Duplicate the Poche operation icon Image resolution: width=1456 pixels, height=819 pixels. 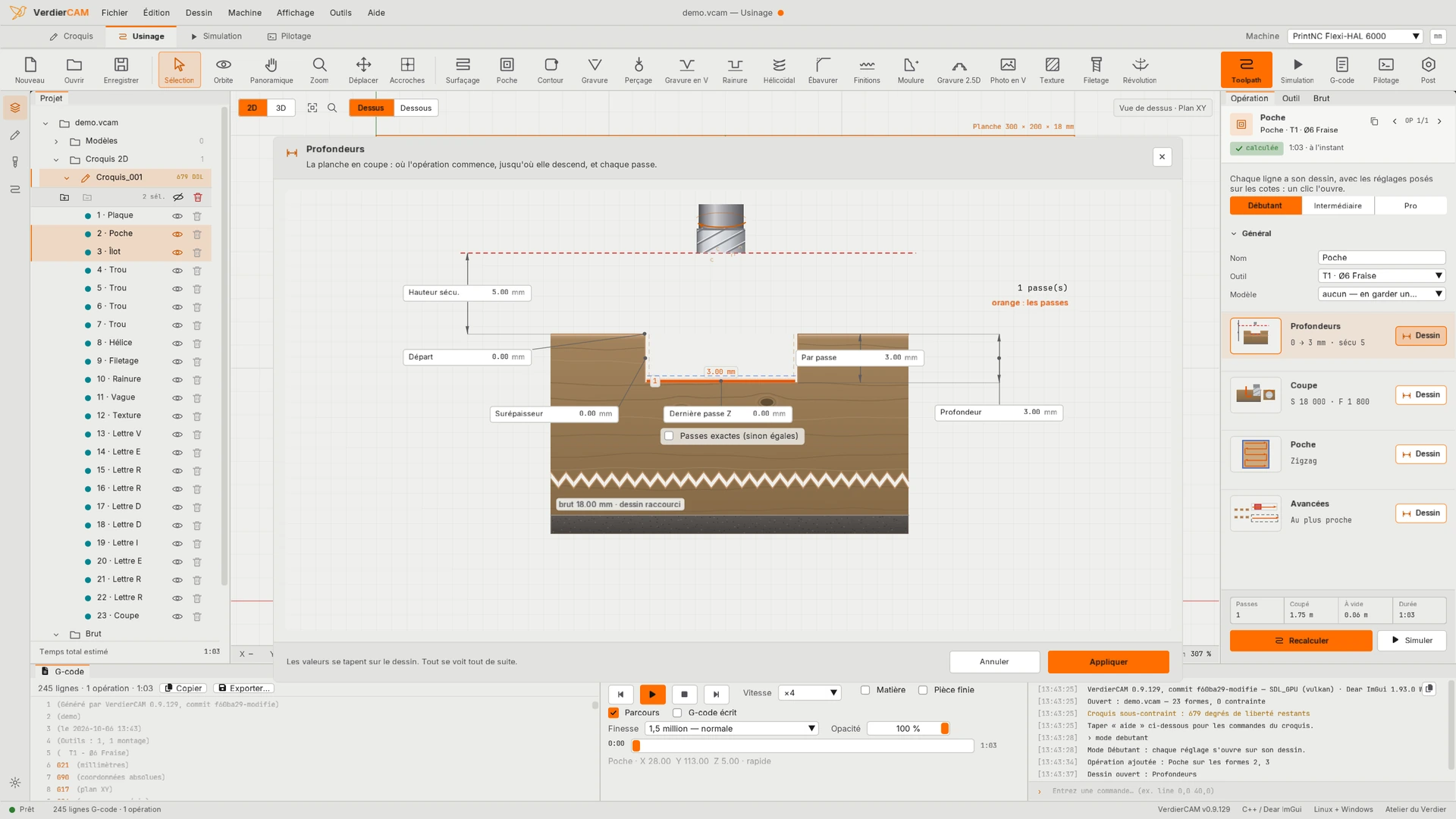click(x=1374, y=121)
